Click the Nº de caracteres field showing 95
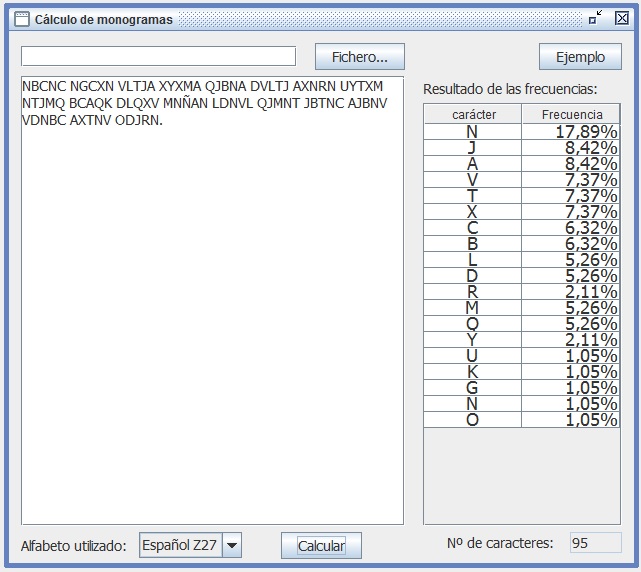 (595, 543)
